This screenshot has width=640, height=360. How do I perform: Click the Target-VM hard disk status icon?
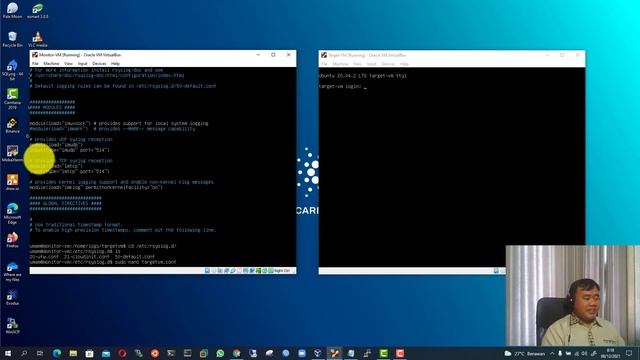pos(496,271)
